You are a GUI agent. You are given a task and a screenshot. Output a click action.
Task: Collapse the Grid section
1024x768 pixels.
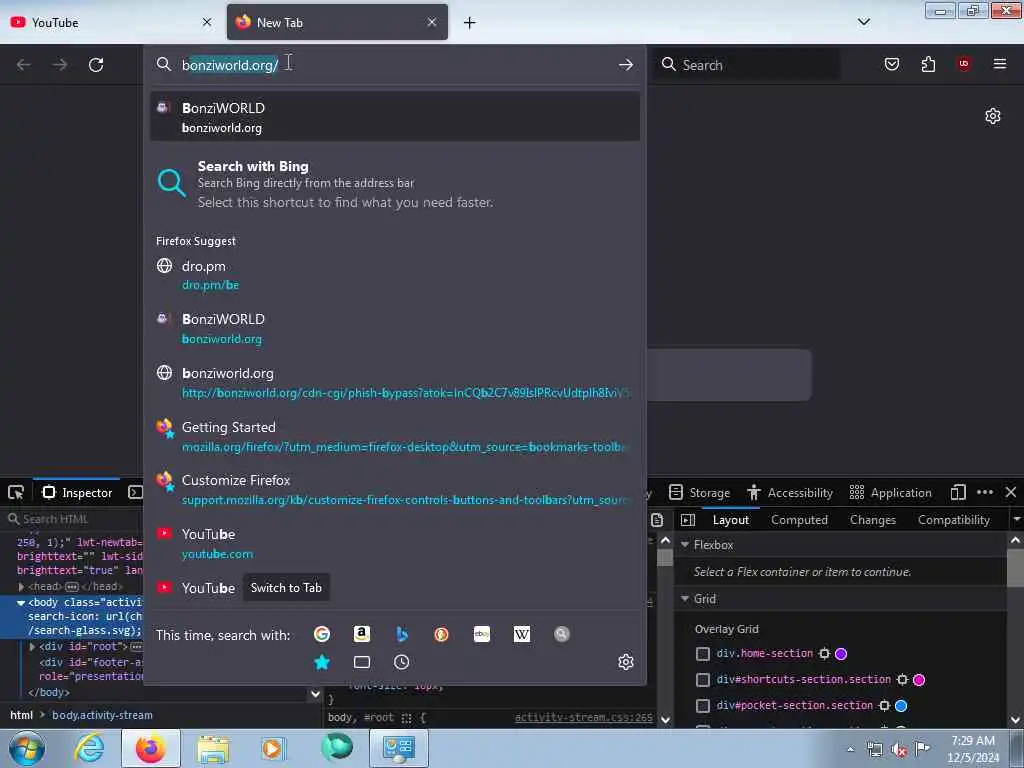pyautogui.click(x=685, y=598)
